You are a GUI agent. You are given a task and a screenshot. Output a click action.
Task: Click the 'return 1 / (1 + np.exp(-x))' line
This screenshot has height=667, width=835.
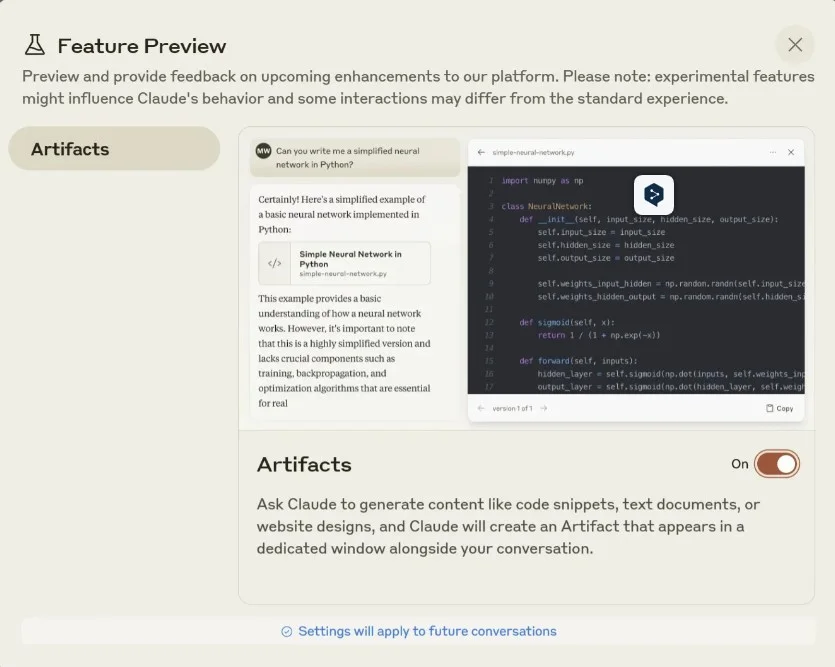(599, 335)
